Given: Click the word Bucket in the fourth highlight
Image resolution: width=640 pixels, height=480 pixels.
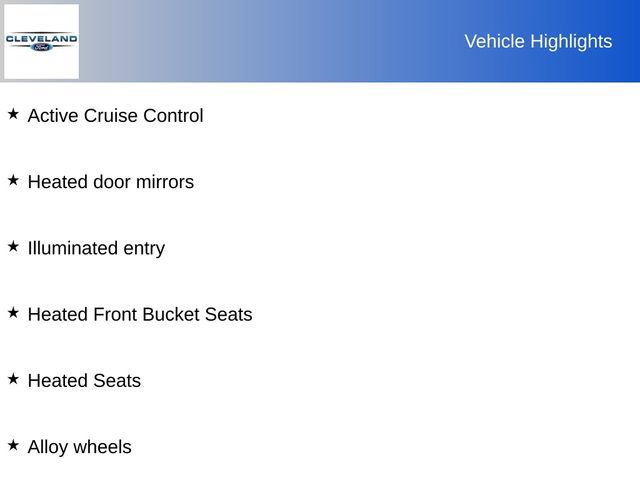Looking at the screenshot, I should pos(171,314).
